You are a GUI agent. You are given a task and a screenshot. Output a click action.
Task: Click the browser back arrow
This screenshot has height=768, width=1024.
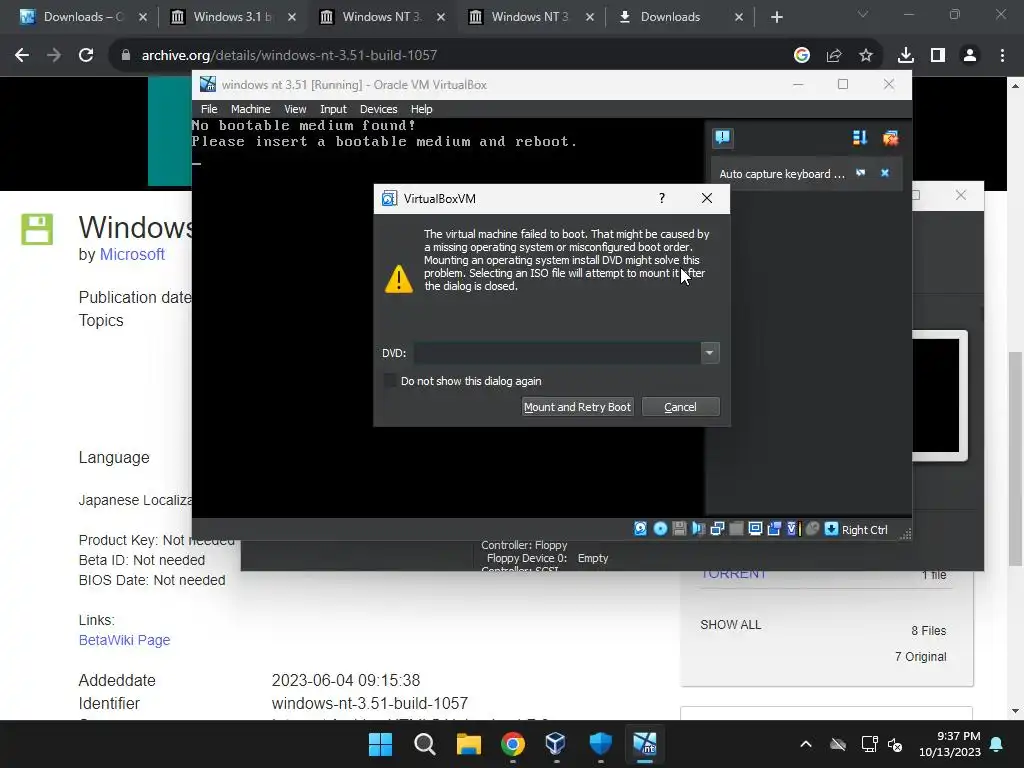point(22,56)
